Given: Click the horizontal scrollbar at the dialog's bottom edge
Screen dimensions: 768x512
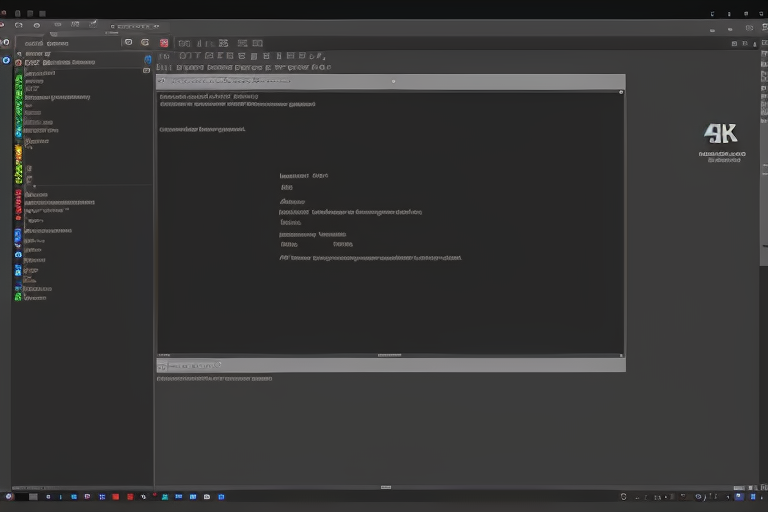Looking at the screenshot, I should pyautogui.click(x=389, y=355).
